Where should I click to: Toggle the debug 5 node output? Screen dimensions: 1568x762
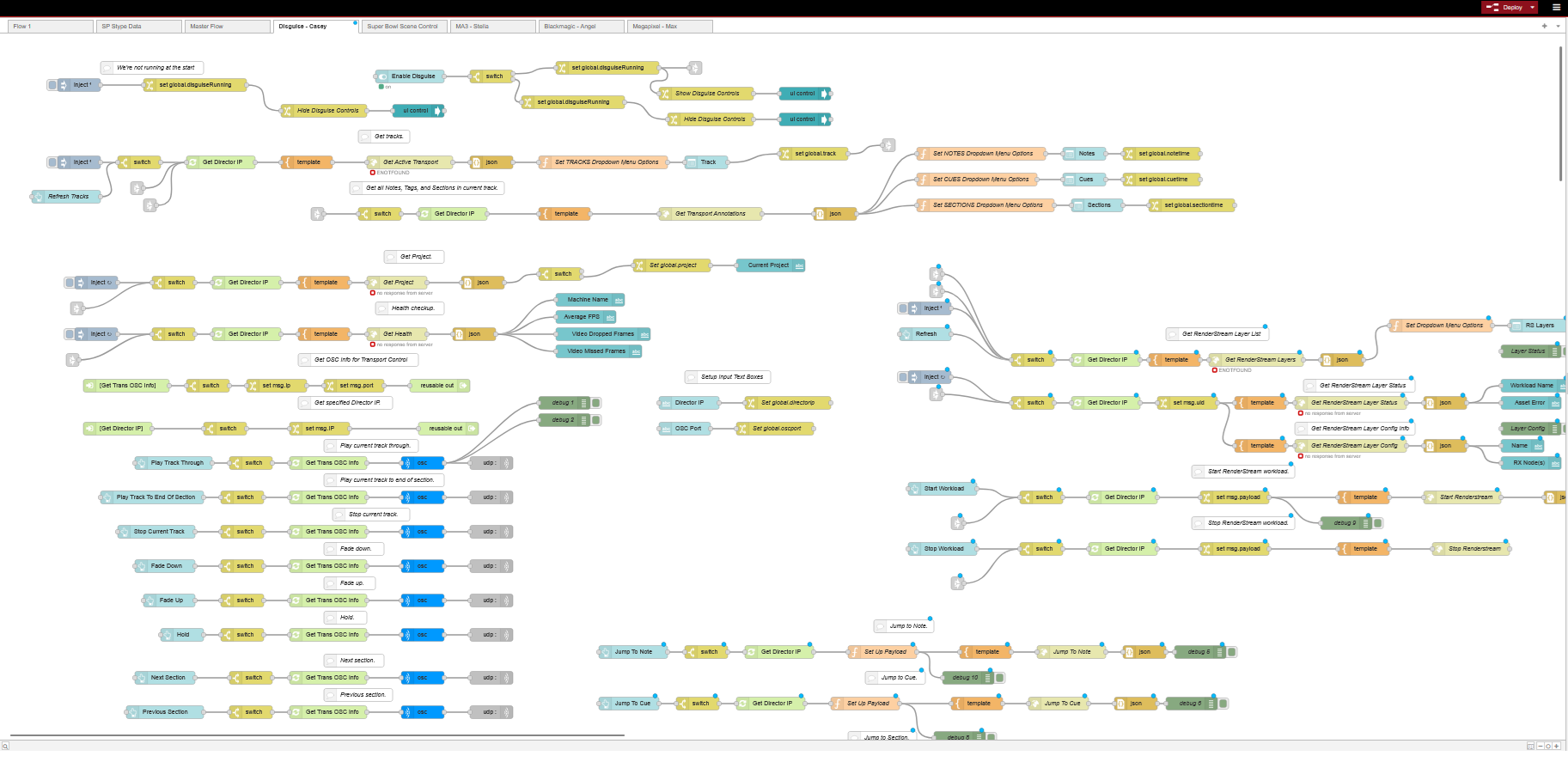tap(1232, 652)
